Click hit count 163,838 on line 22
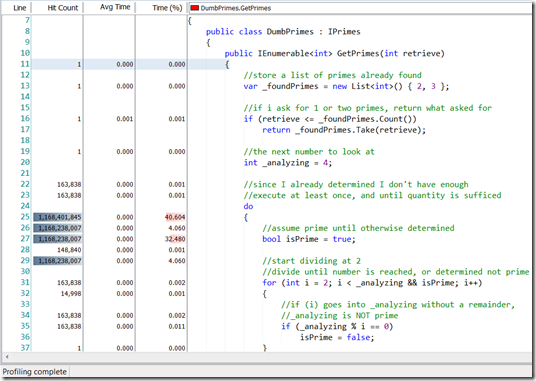Screen dimensions: 536x381 coord(69,185)
